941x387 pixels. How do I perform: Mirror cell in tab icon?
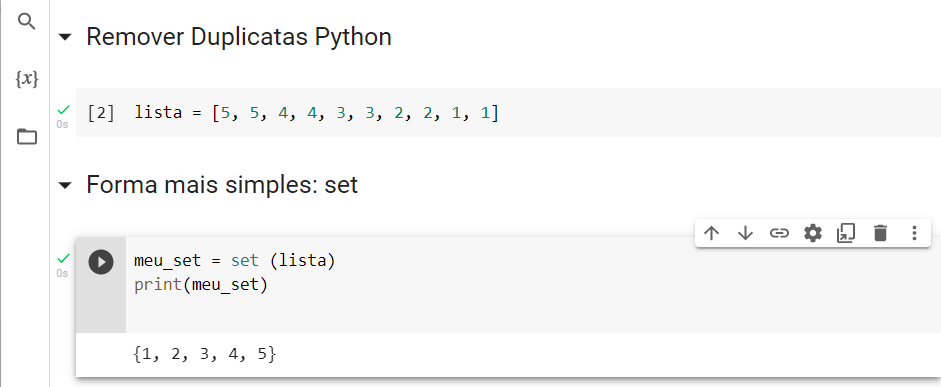tap(846, 233)
